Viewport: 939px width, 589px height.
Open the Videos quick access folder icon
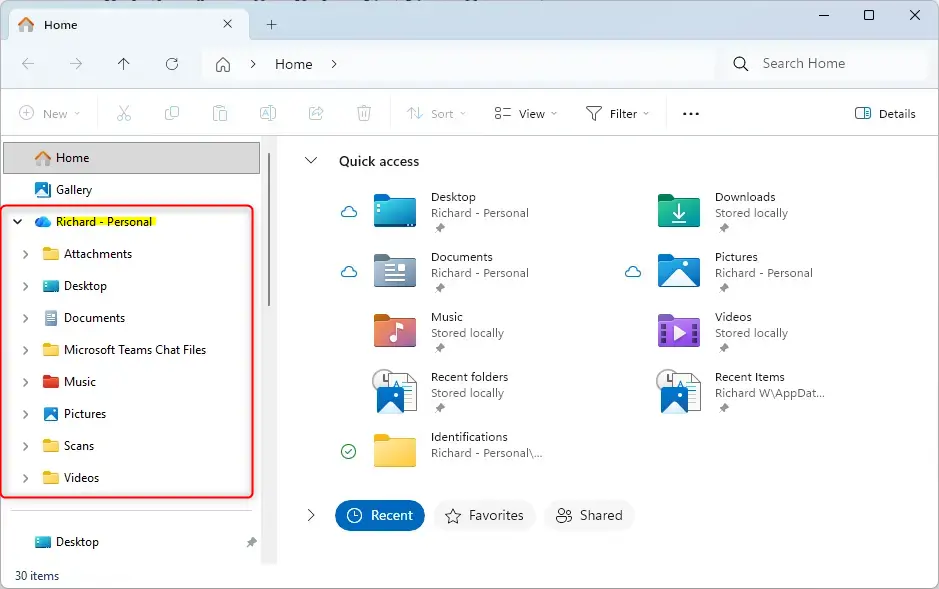678,330
